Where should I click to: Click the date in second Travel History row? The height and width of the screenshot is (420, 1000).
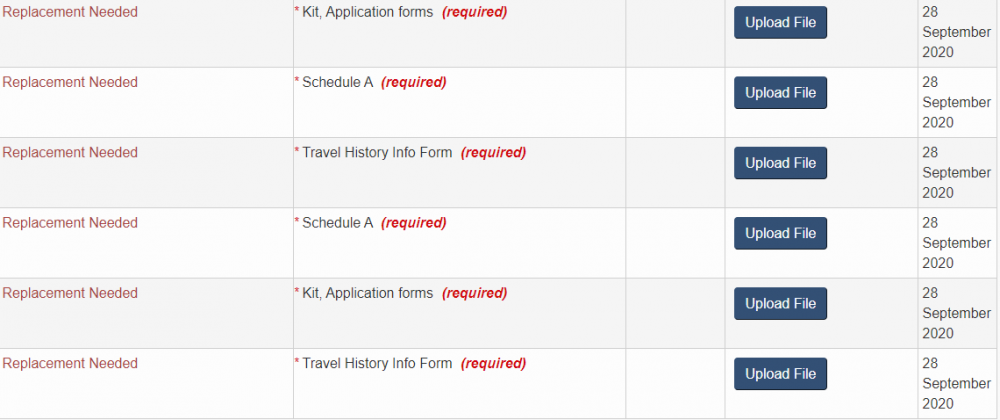click(x=956, y=383)
